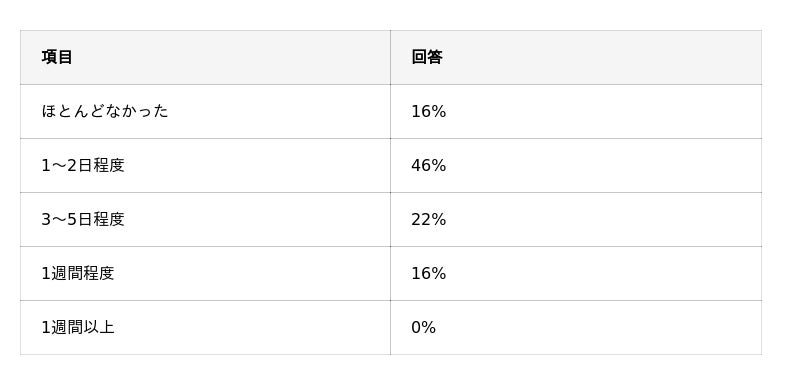
Task: Click the 16% value beside 1週間程度
Action: [x=429, y=273]
